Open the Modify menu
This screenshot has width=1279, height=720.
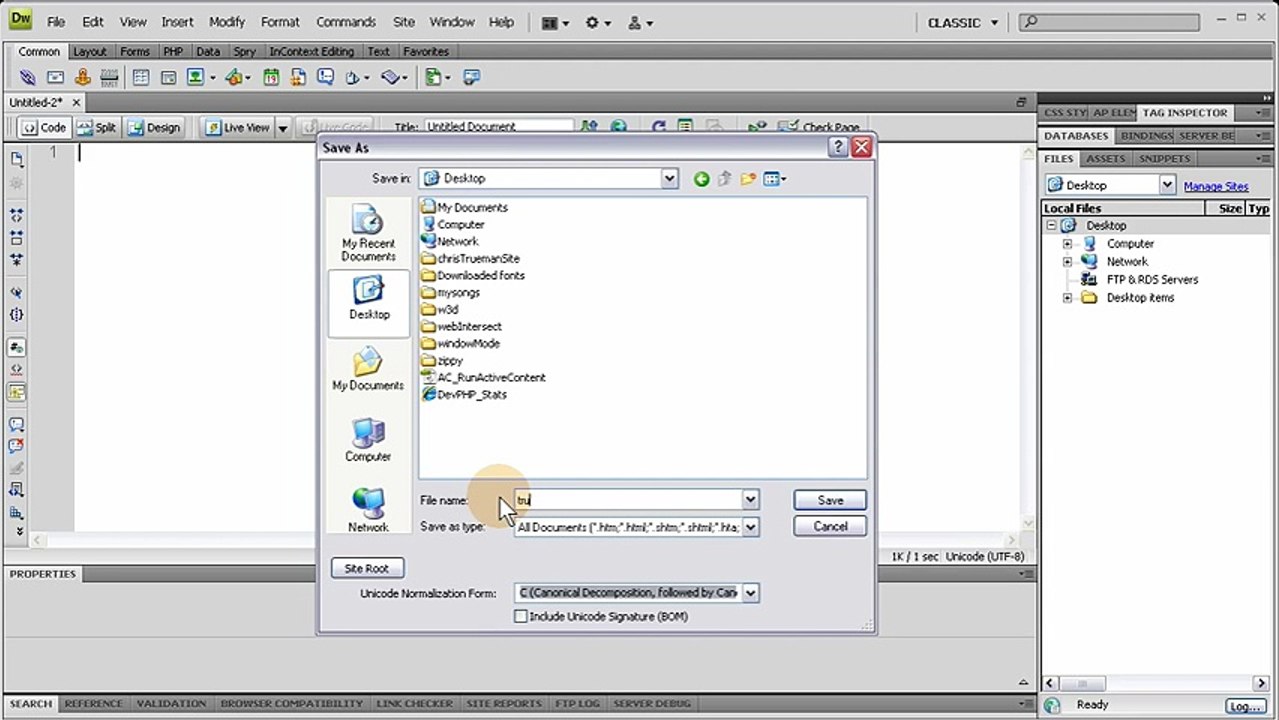coord(226,22)
